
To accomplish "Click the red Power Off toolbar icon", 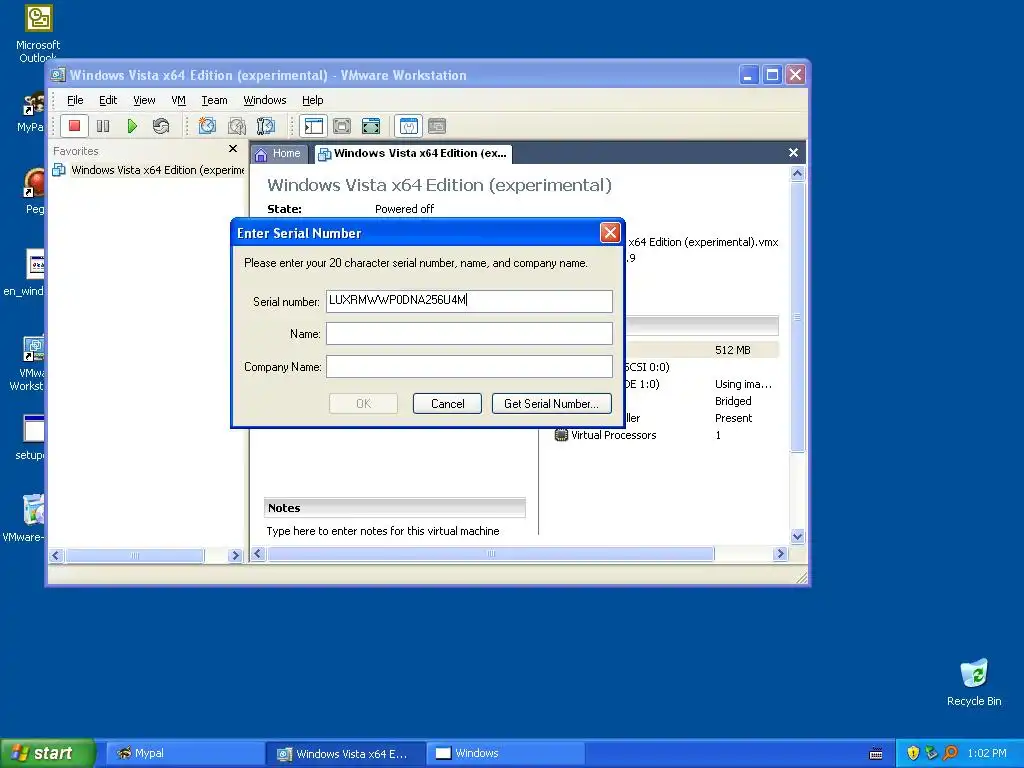I will tap(74, 125).
